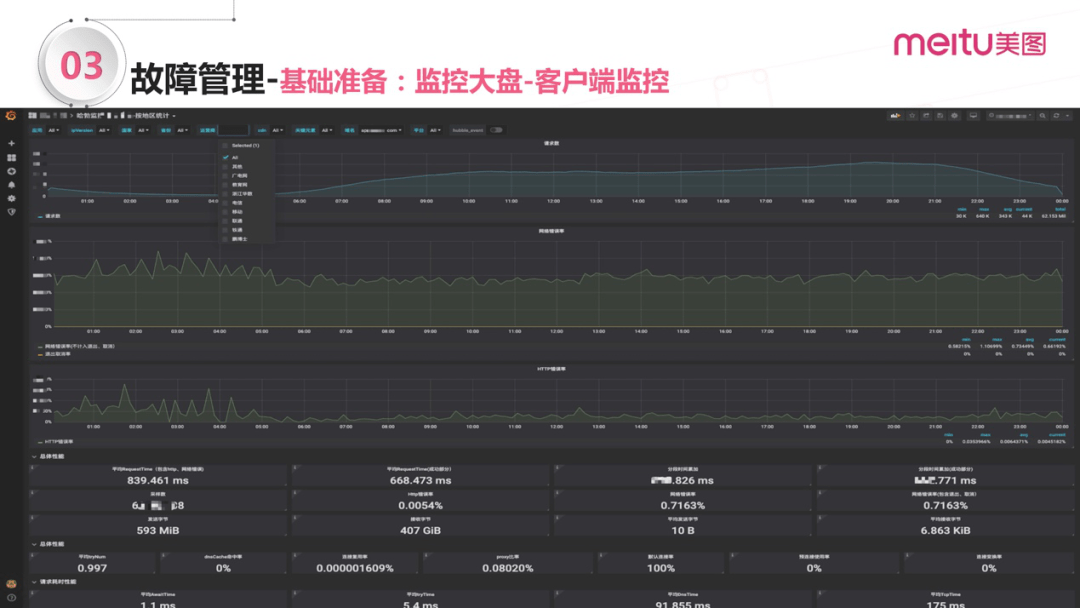Click the user avatar at the sidebar bottom
This screenshot has width=1080, height=608.
pyautogui.click(x=11, y=584)
